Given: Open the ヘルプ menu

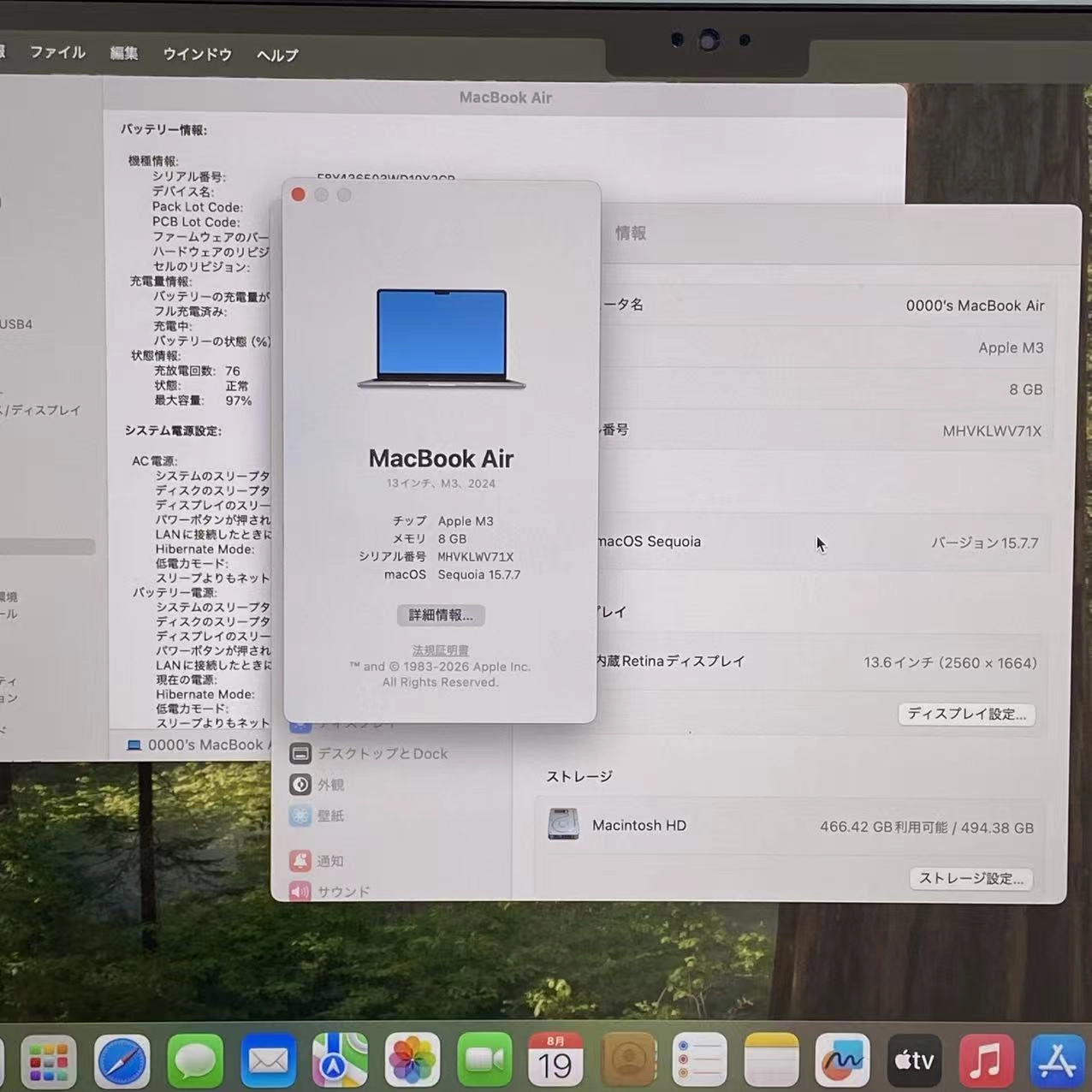Looking at the screenshot, I should (x=277, y=56).
